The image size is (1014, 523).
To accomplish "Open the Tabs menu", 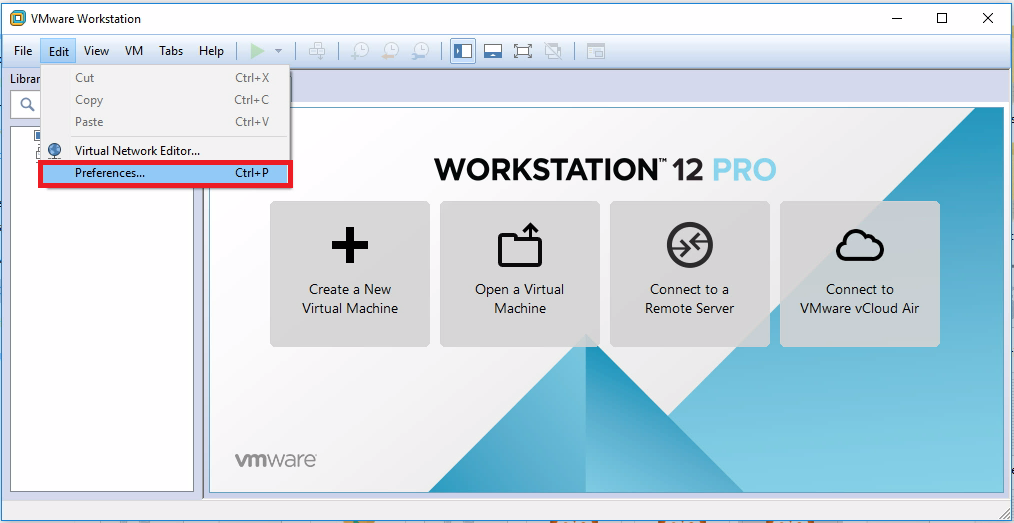I will pyautogui.click(x=171, y=51).
